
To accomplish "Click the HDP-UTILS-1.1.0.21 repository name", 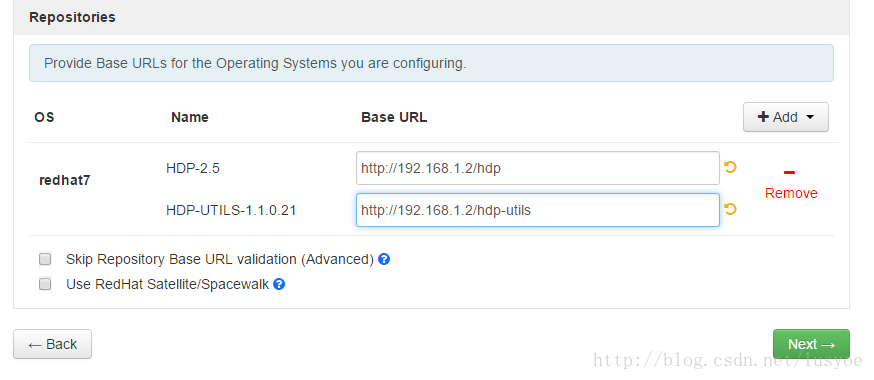I will [231, 210].
